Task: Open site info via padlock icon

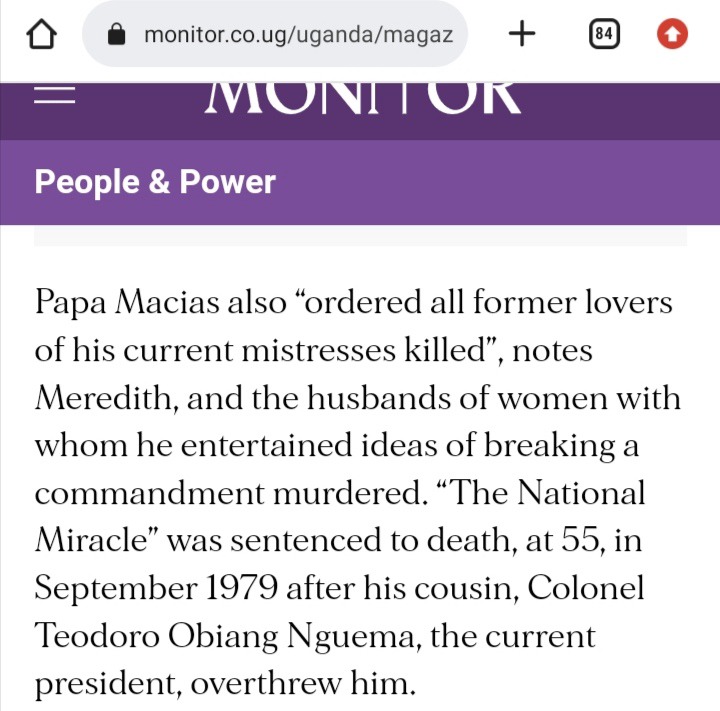Action: point(118,35)
